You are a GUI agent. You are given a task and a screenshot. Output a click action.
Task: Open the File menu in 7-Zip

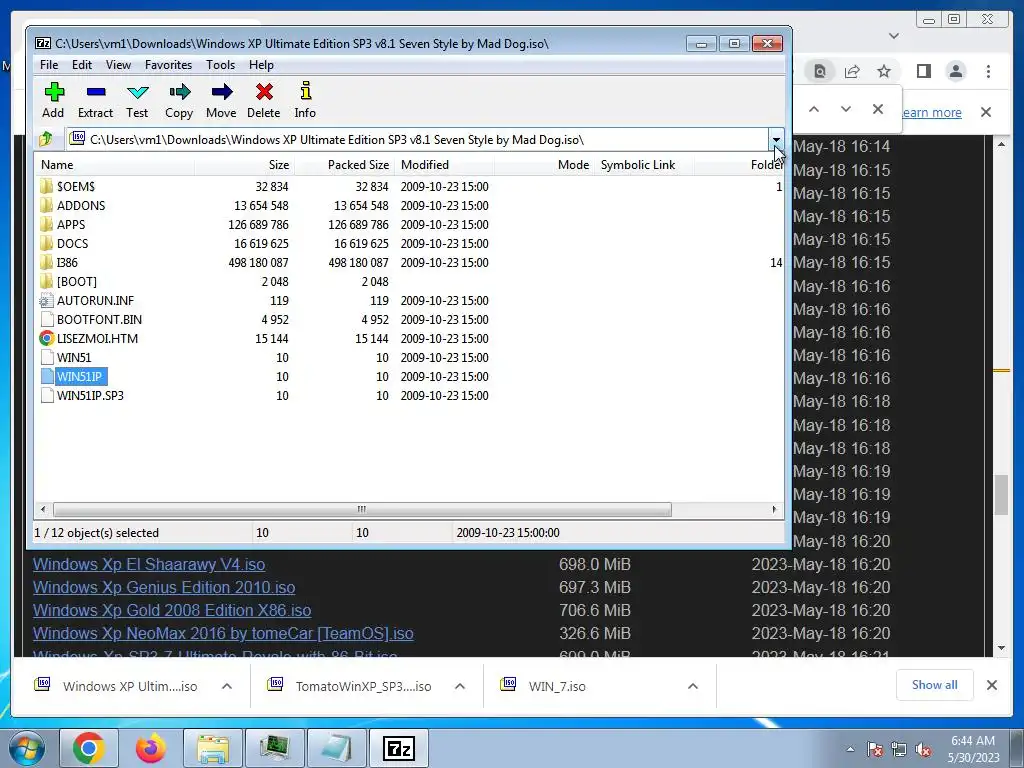(49, 65)
